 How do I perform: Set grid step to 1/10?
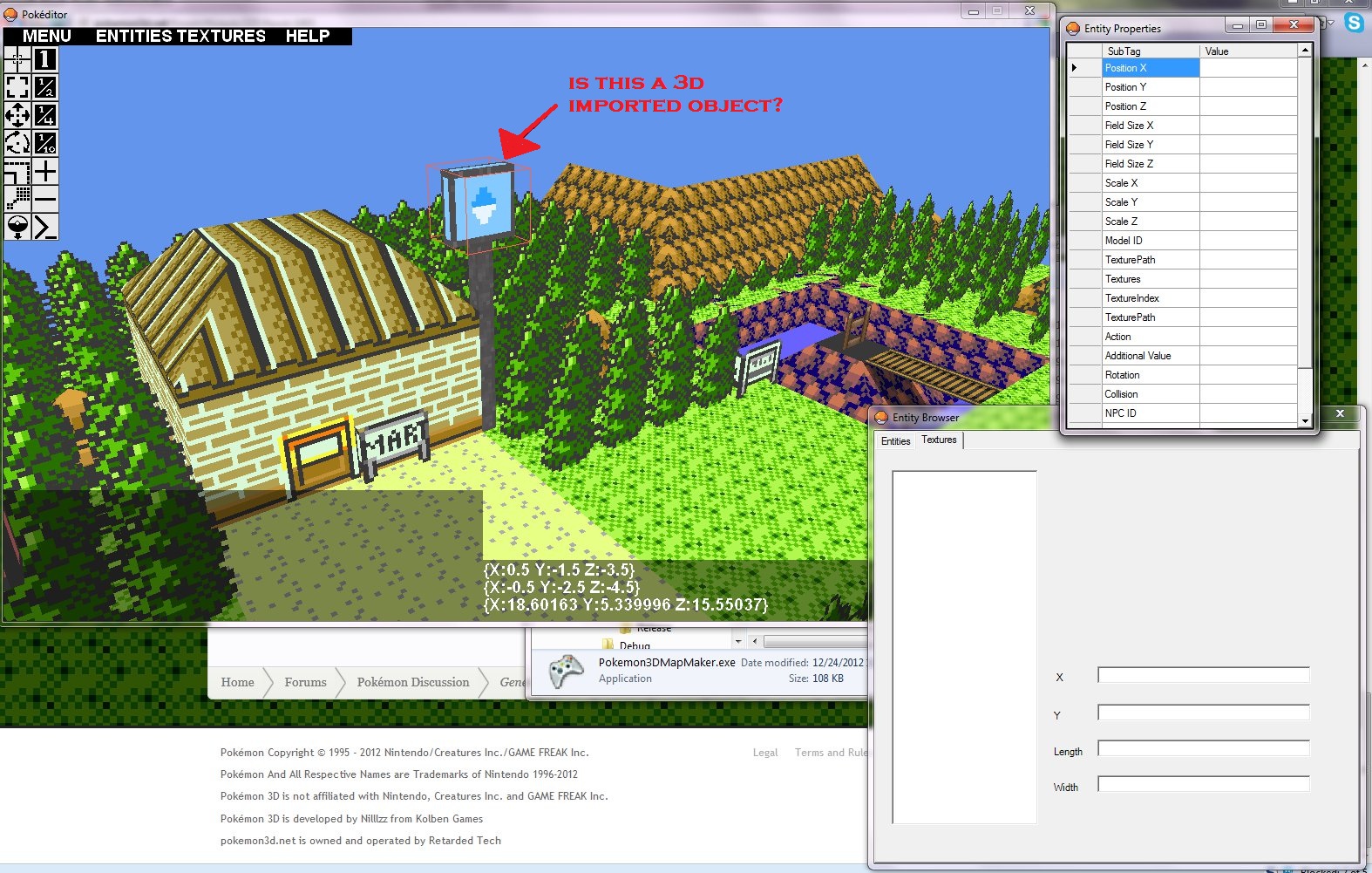pos(45,143)
